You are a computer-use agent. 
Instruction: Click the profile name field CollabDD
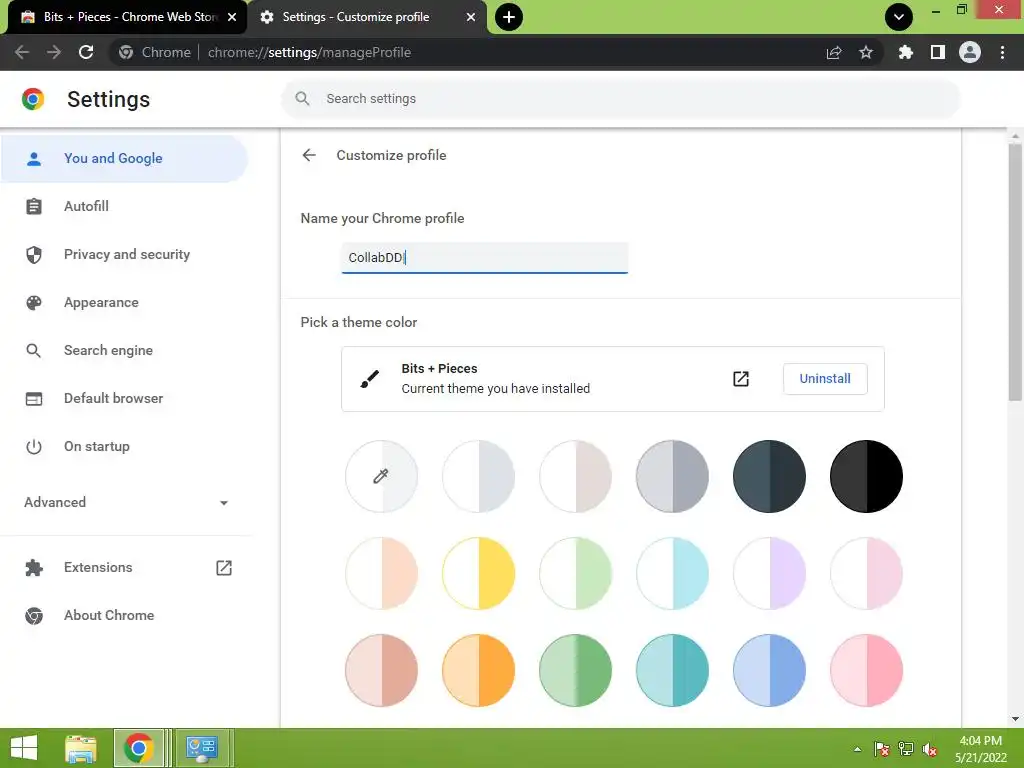485,257
